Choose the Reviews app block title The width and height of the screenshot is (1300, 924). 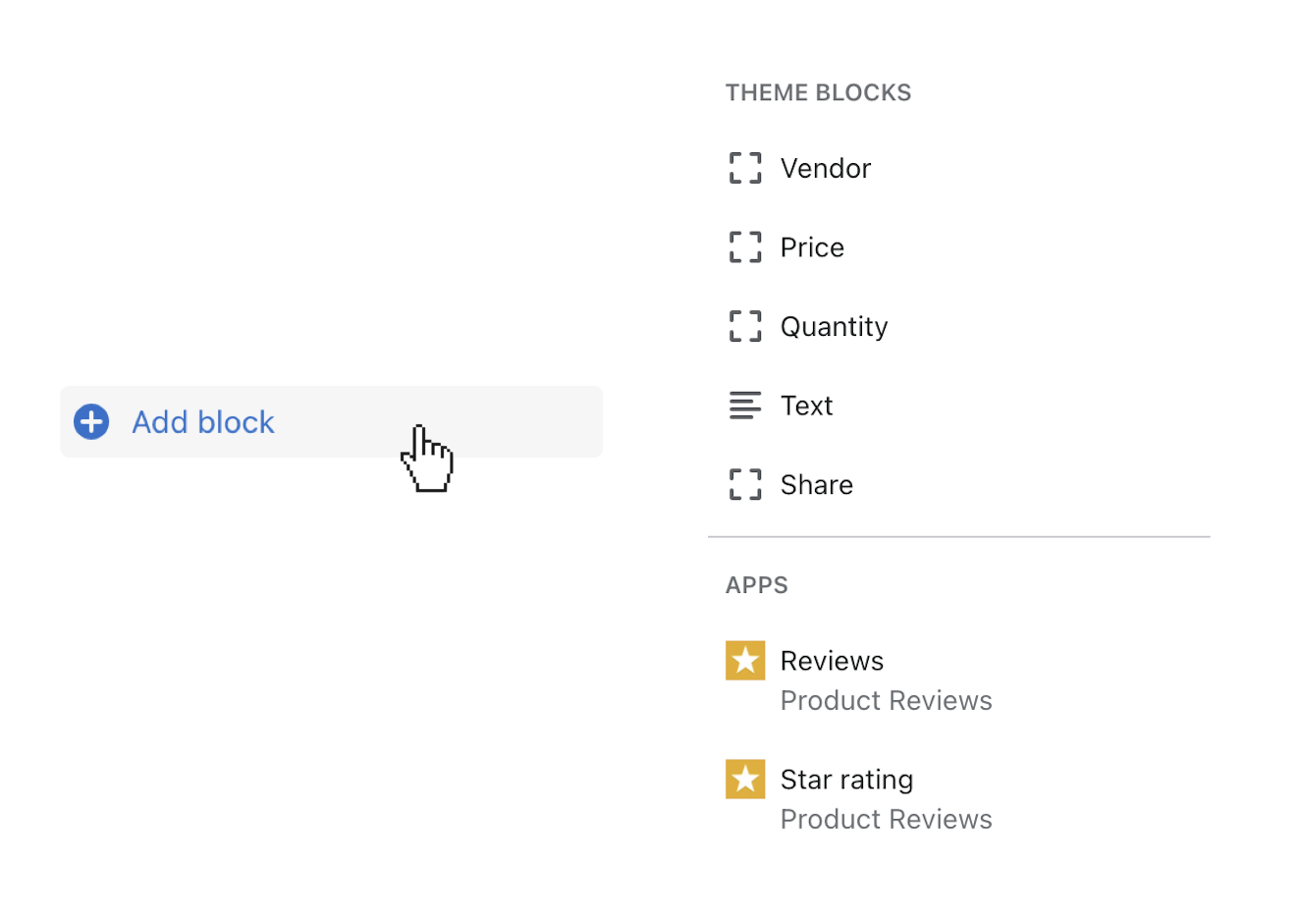pos(832,661)
